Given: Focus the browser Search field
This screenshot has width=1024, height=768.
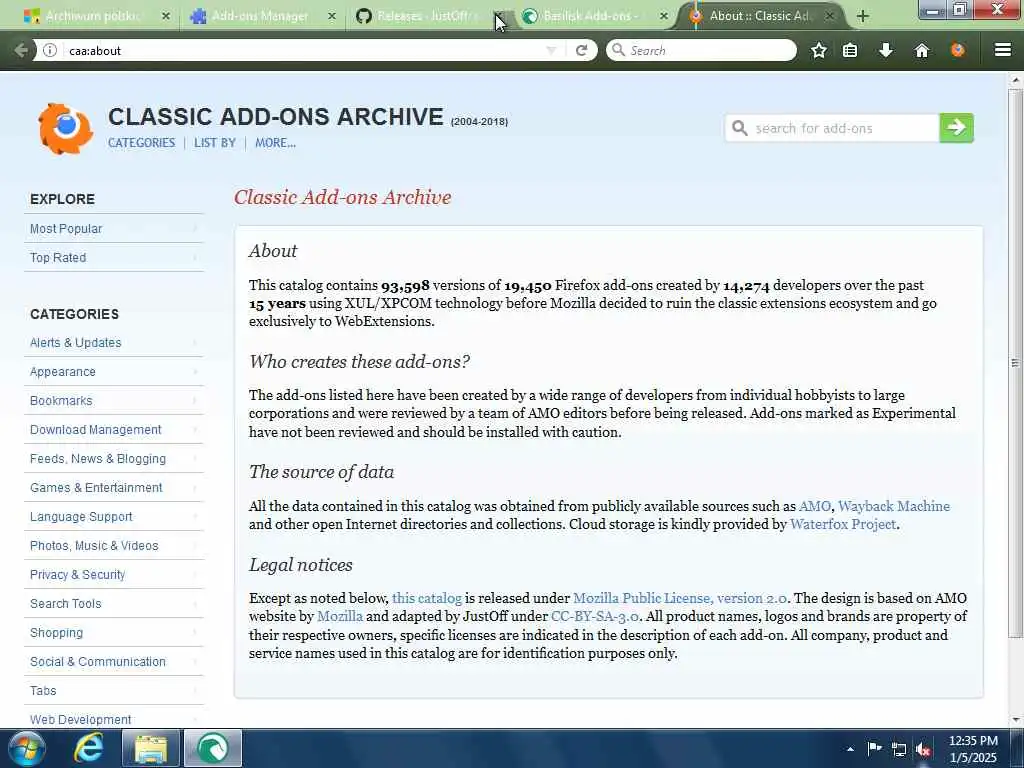Looking at the screenshot, I should pyautogui.click(x=701, y=50).
